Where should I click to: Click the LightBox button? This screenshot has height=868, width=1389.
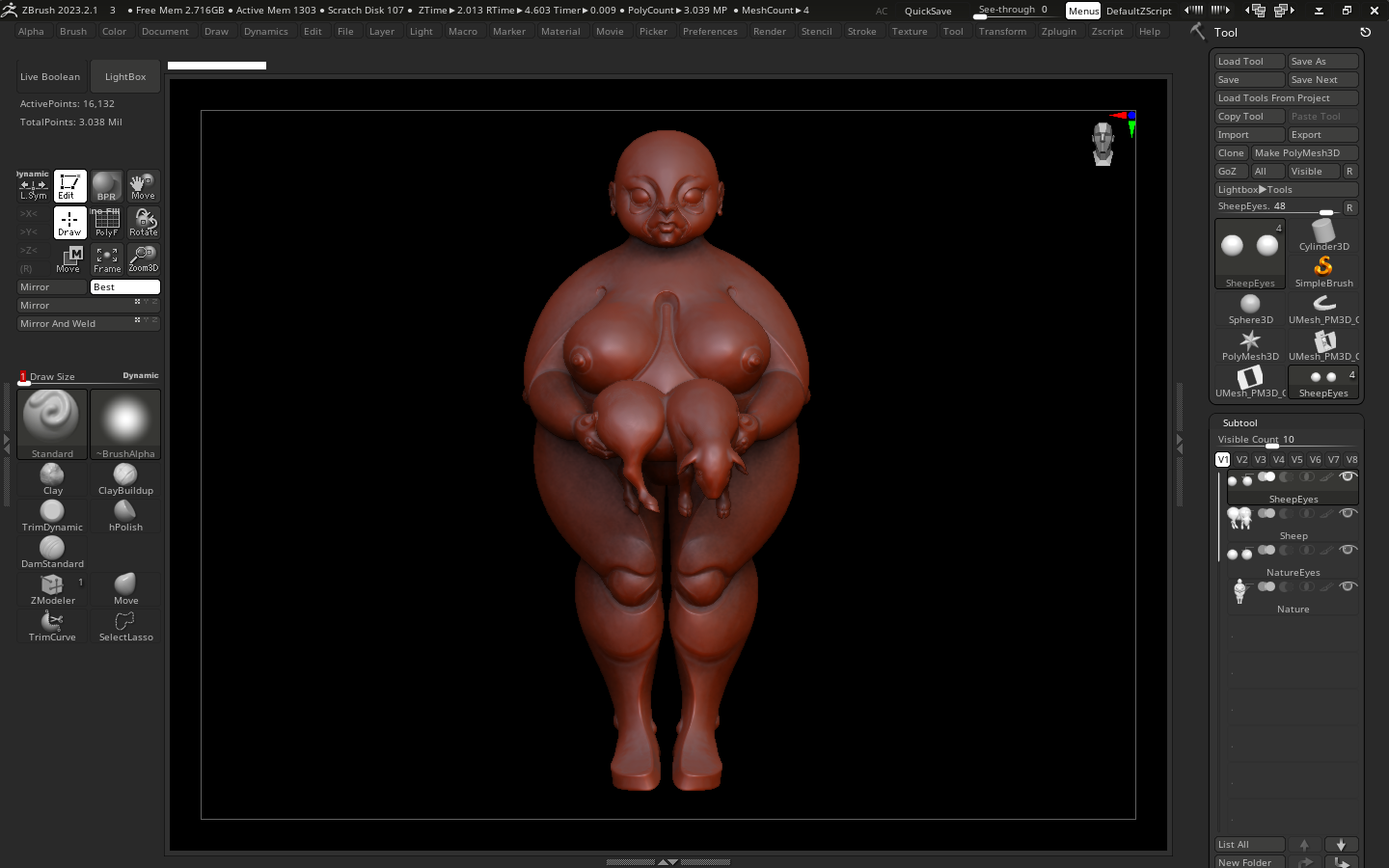point(125,77)
